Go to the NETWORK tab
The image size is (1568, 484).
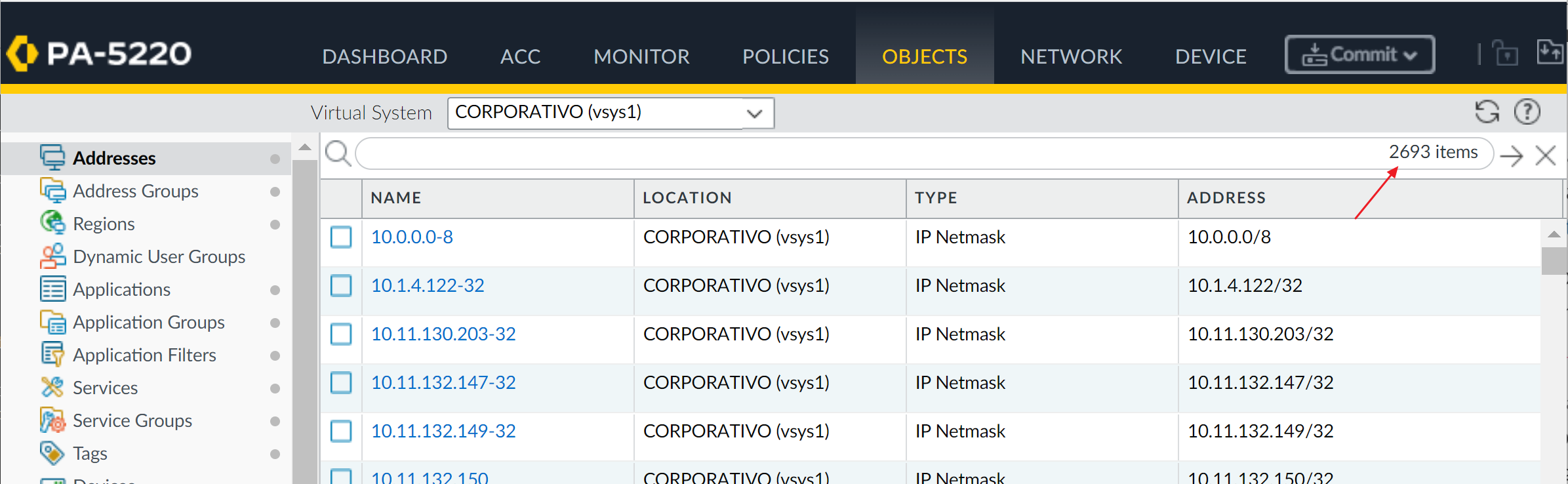(x=1071, y=56)
